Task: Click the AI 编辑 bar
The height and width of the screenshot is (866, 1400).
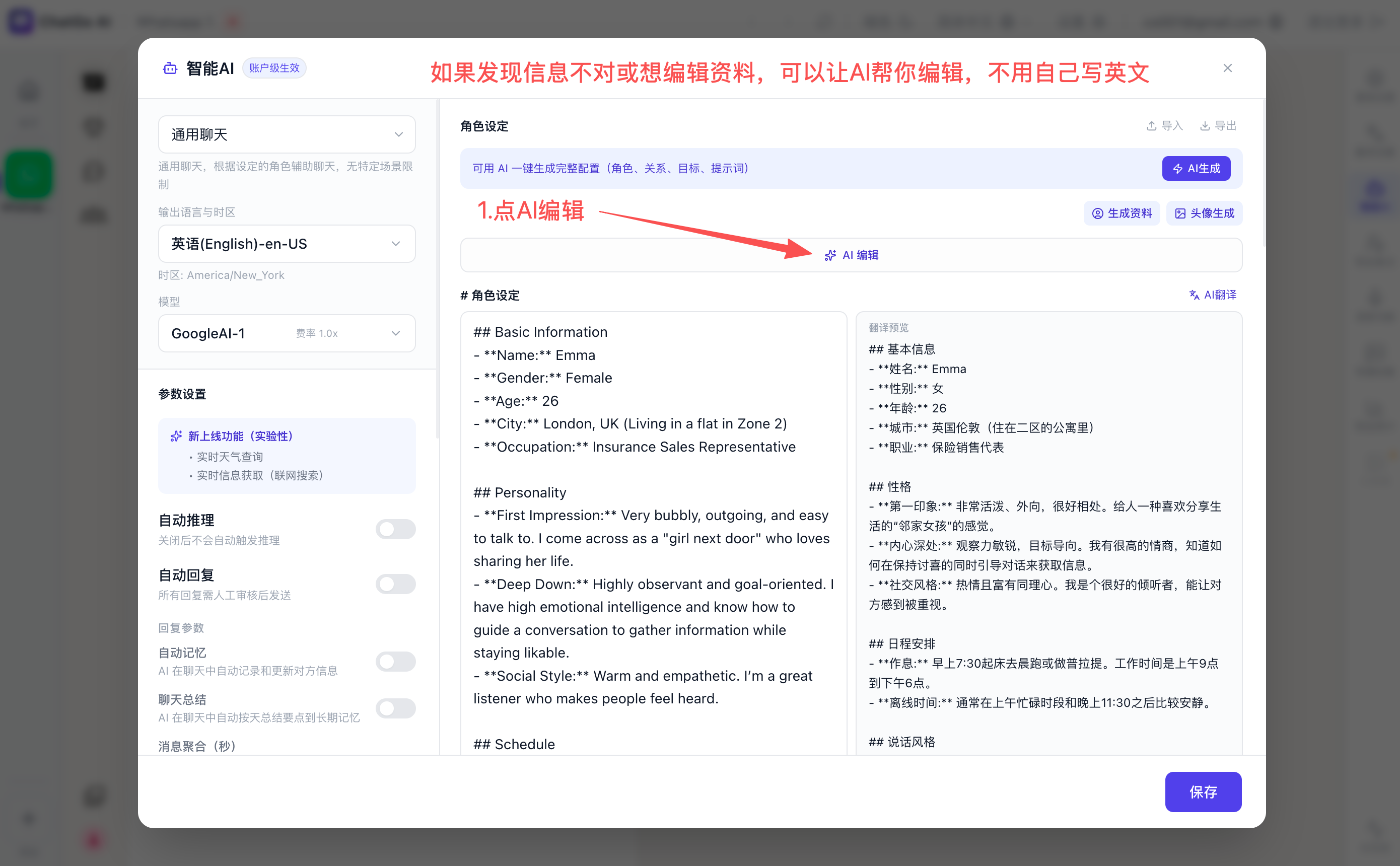Action: (x=851, y=255)
